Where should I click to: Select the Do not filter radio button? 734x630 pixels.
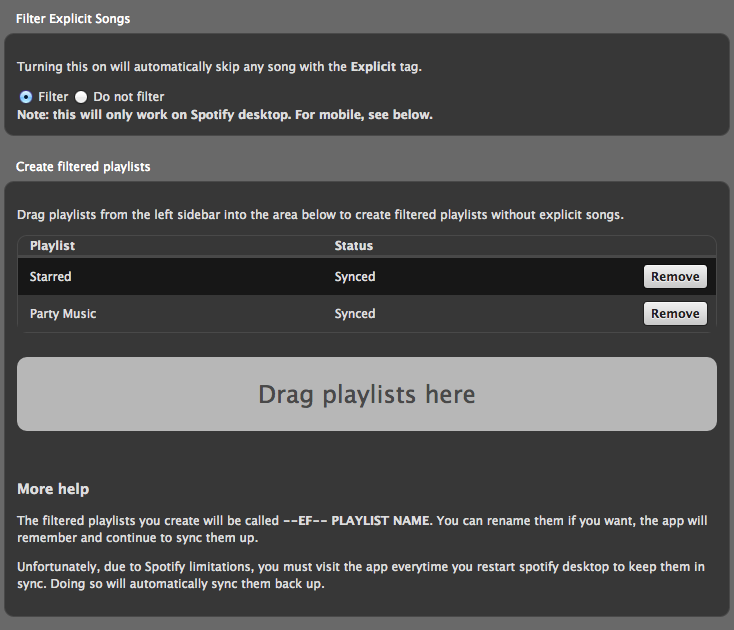point(81,97)
